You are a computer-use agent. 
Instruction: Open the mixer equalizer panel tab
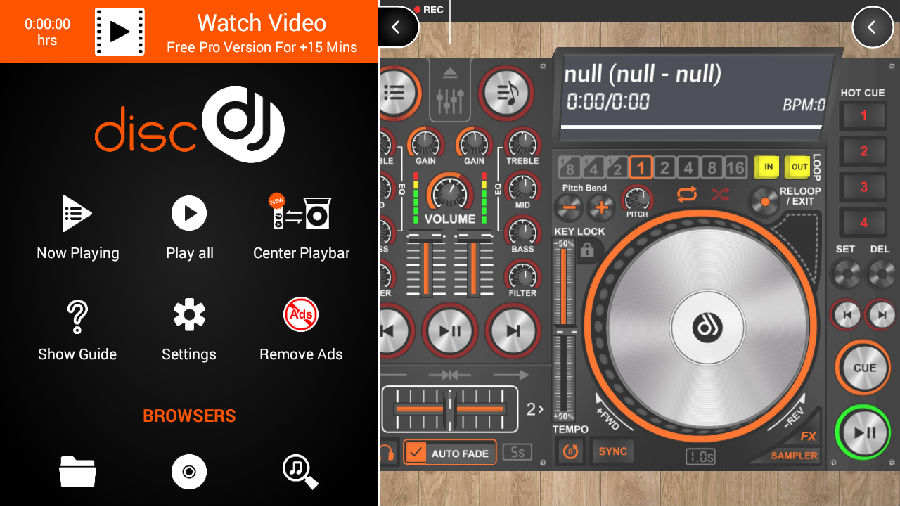tap(449, 92)
